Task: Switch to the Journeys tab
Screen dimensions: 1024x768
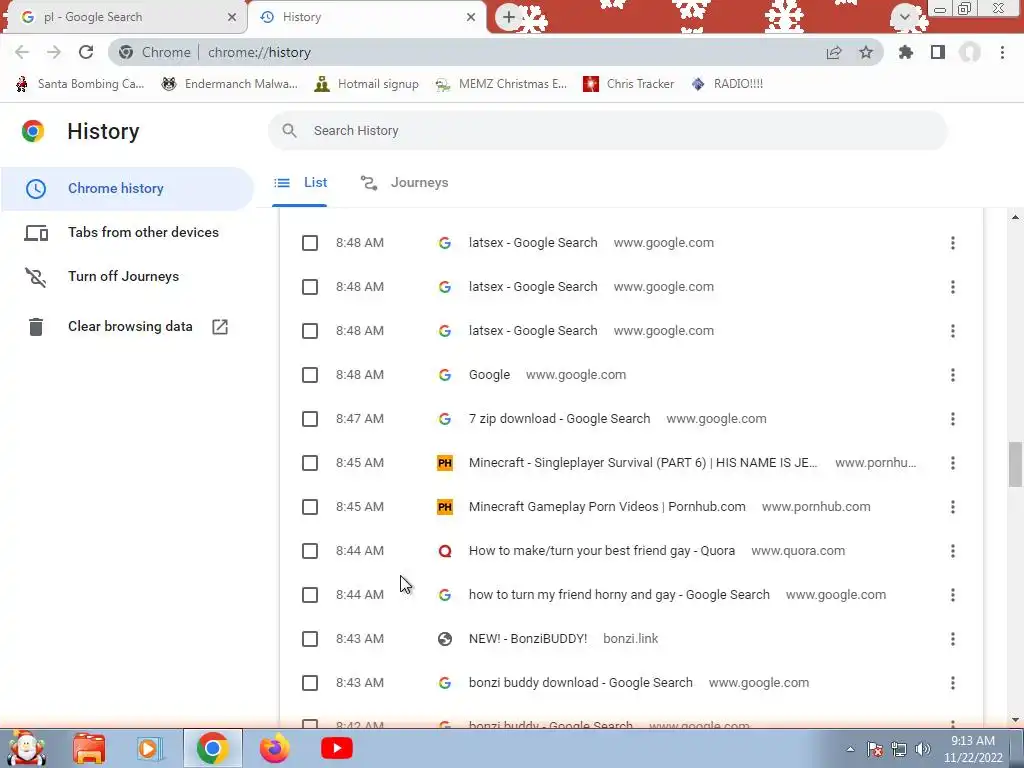Action: [x=404, y=183]
